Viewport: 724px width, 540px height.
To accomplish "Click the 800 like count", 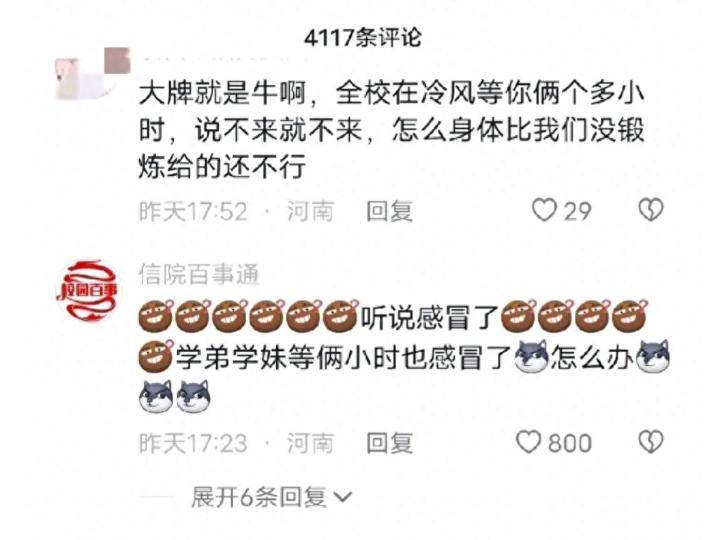I will (570, 443).
